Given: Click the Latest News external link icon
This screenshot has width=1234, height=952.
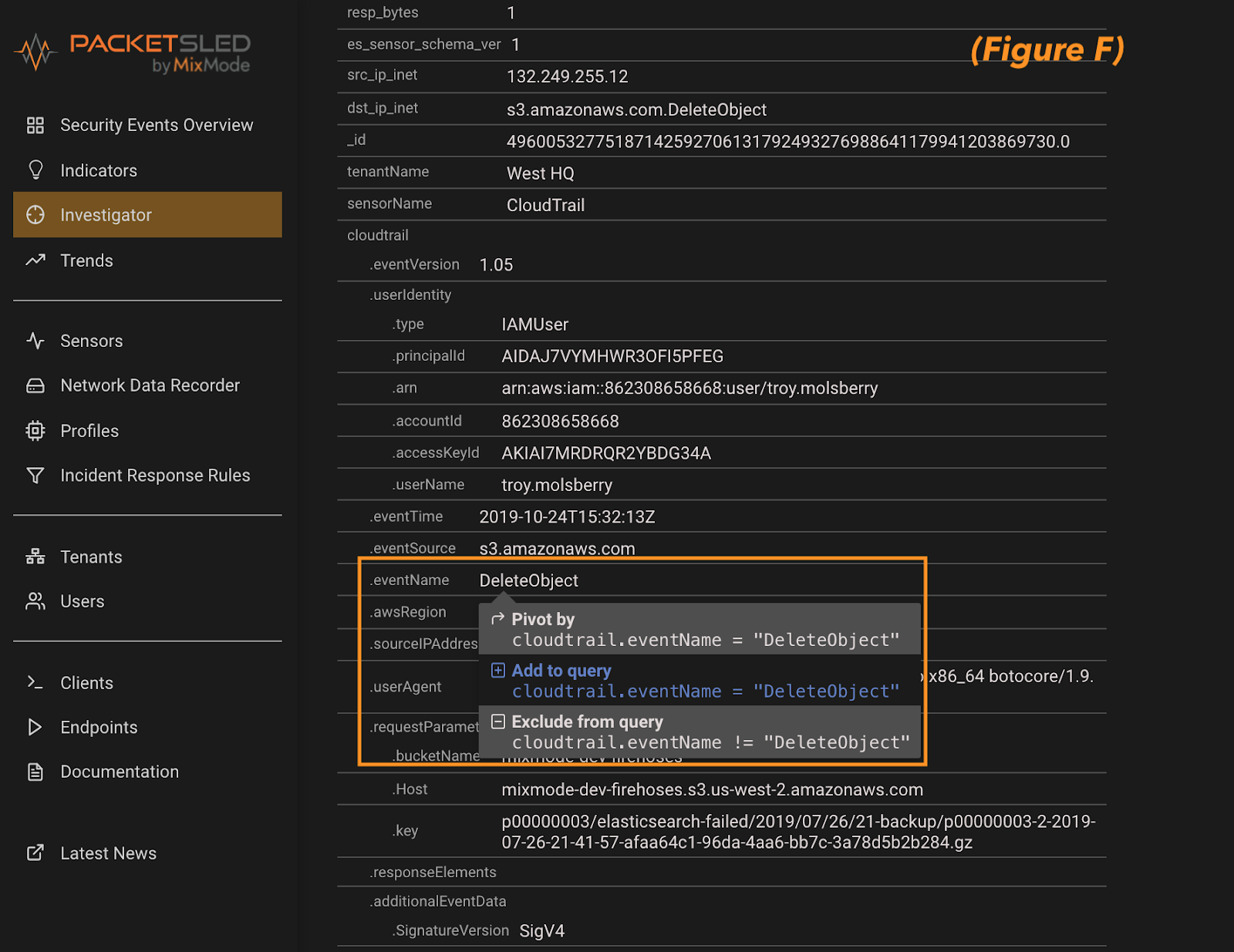Looking at the screenshot, I should tap(35, 853).
